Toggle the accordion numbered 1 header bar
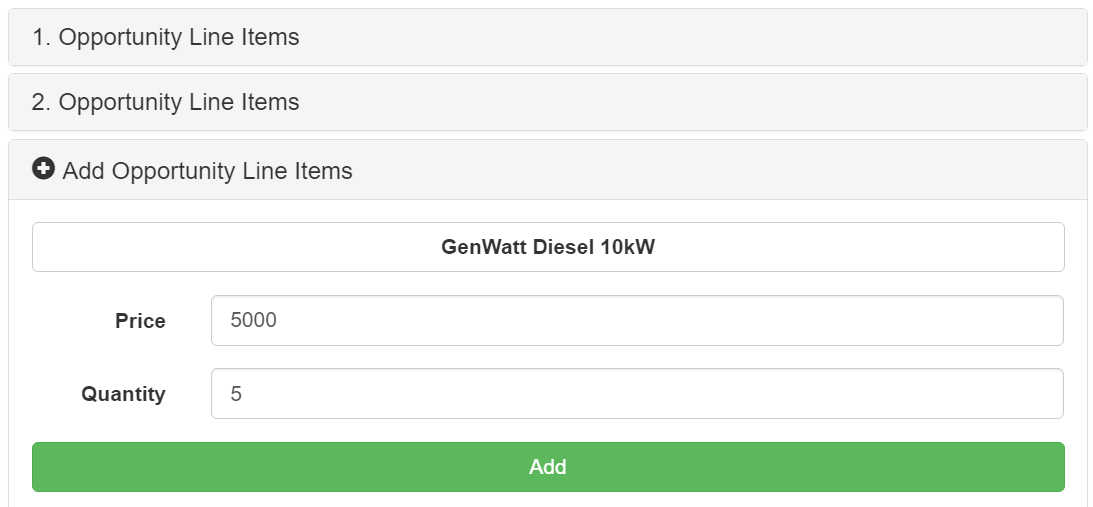 [547, 37]
